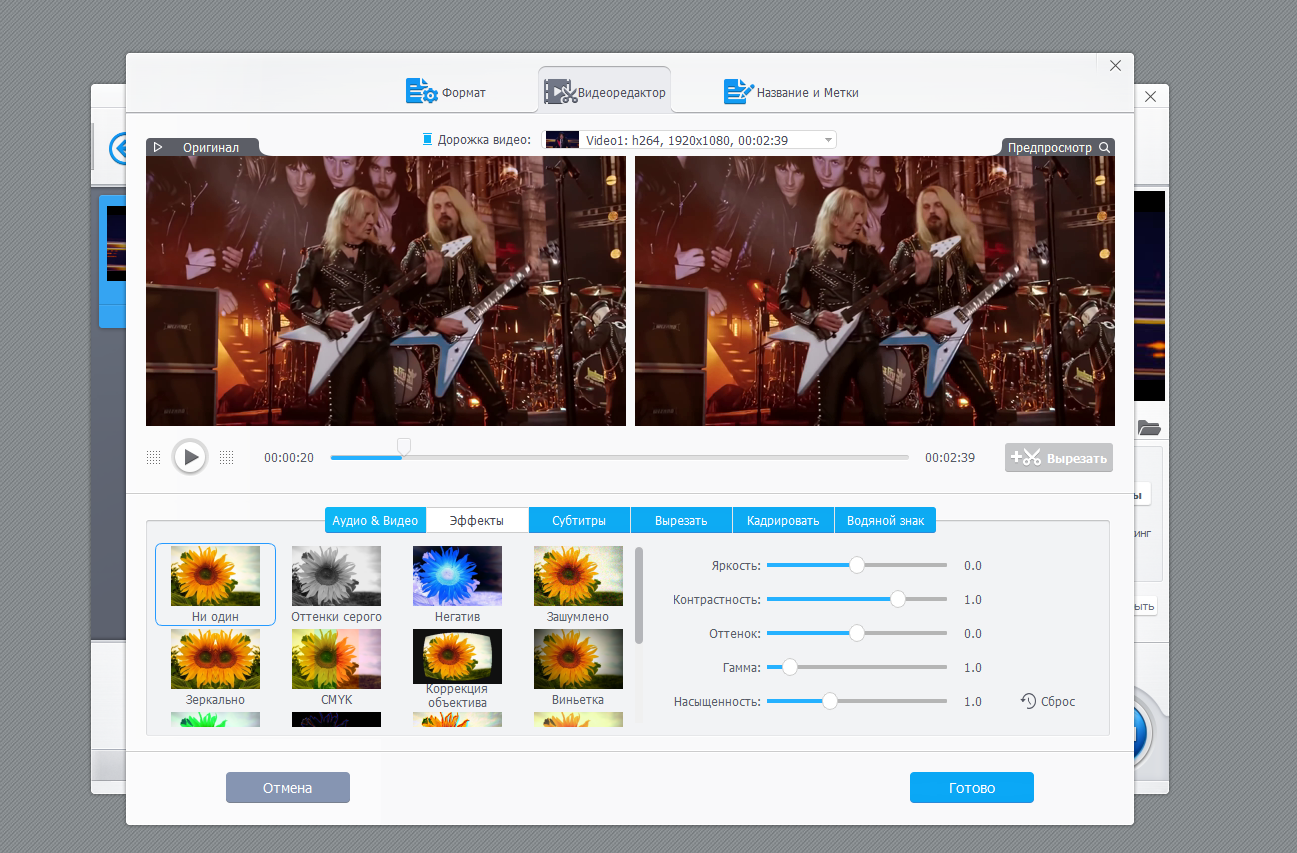1297x853 pixels.
Task: Switch to the Субтитры tab
Action: click(x=579, y=520)
